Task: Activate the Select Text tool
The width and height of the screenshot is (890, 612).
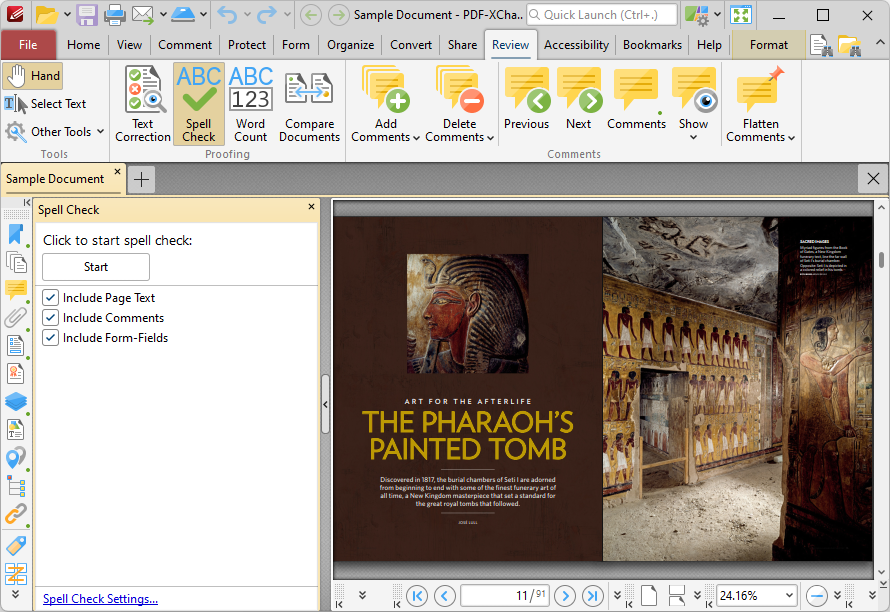Action: (x=45, y=104)
